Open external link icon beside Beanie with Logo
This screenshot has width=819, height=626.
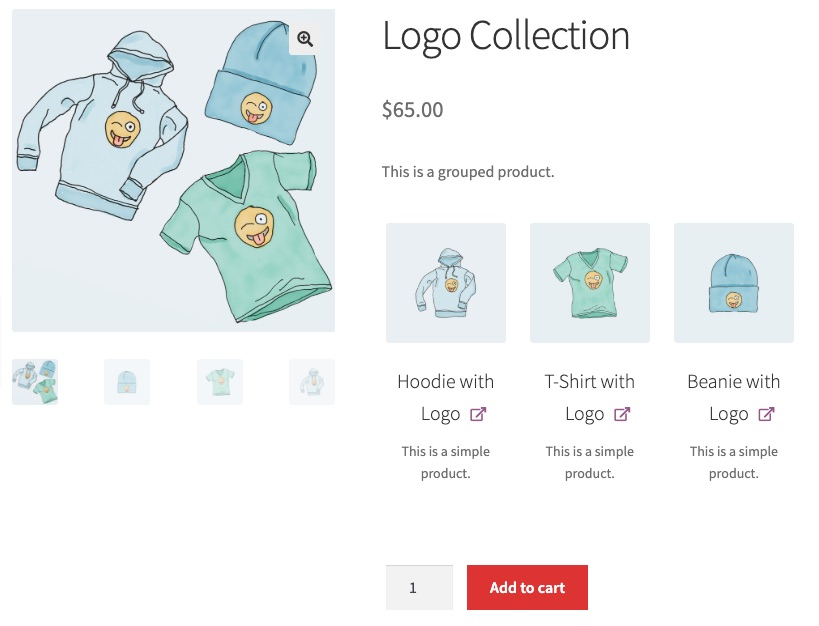pyautogui.click(x=766, y=414)
